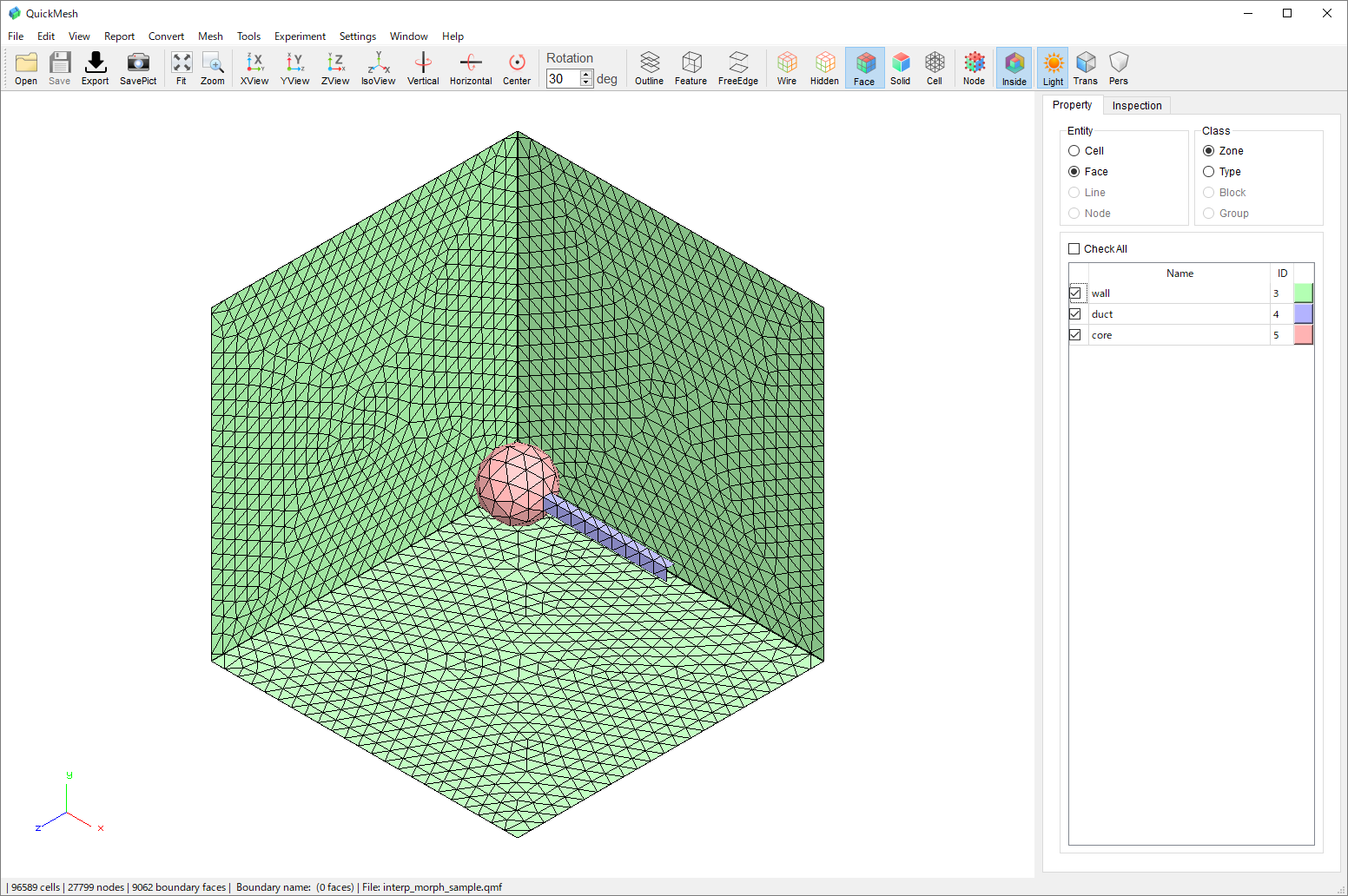This screenshot has width=1348, height=896.
Task: Switch to the Inspection tab
Action: [x=1137, y=105]
